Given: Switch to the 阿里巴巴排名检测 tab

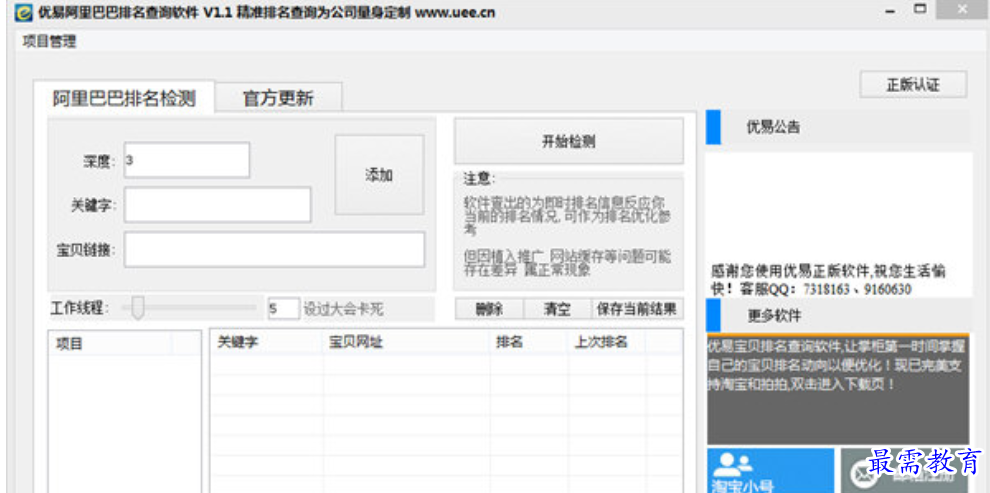Looking at the screenshot, I should coord(124,98).
